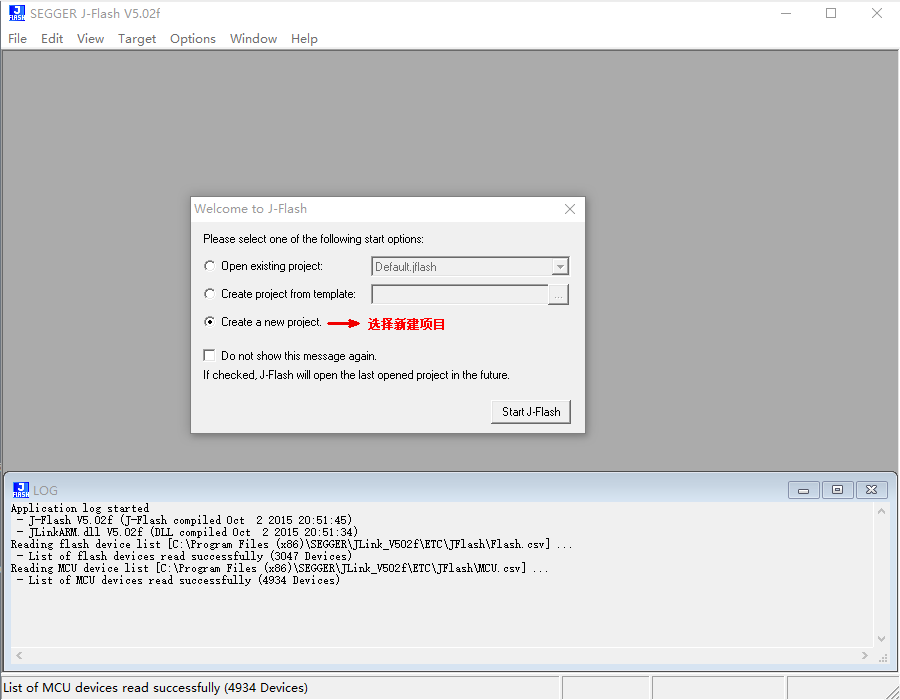Open the File menu

coord(17,39)
